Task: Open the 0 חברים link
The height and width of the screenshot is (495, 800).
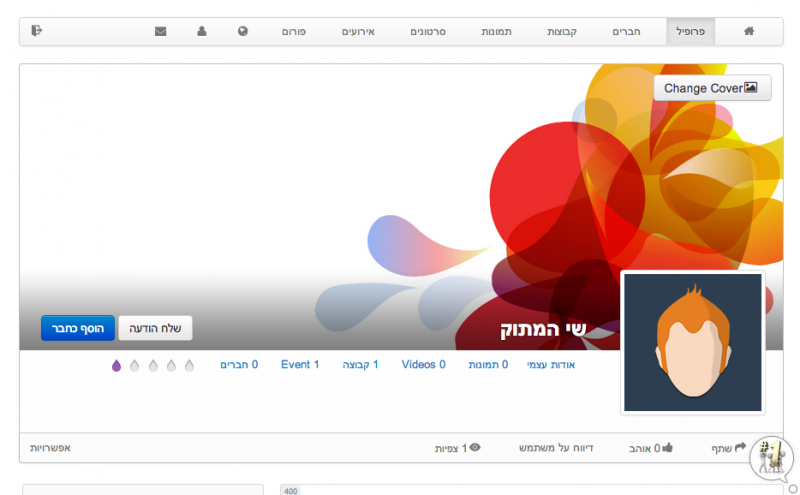Action: pyautogui.click(x=239, y=364)
